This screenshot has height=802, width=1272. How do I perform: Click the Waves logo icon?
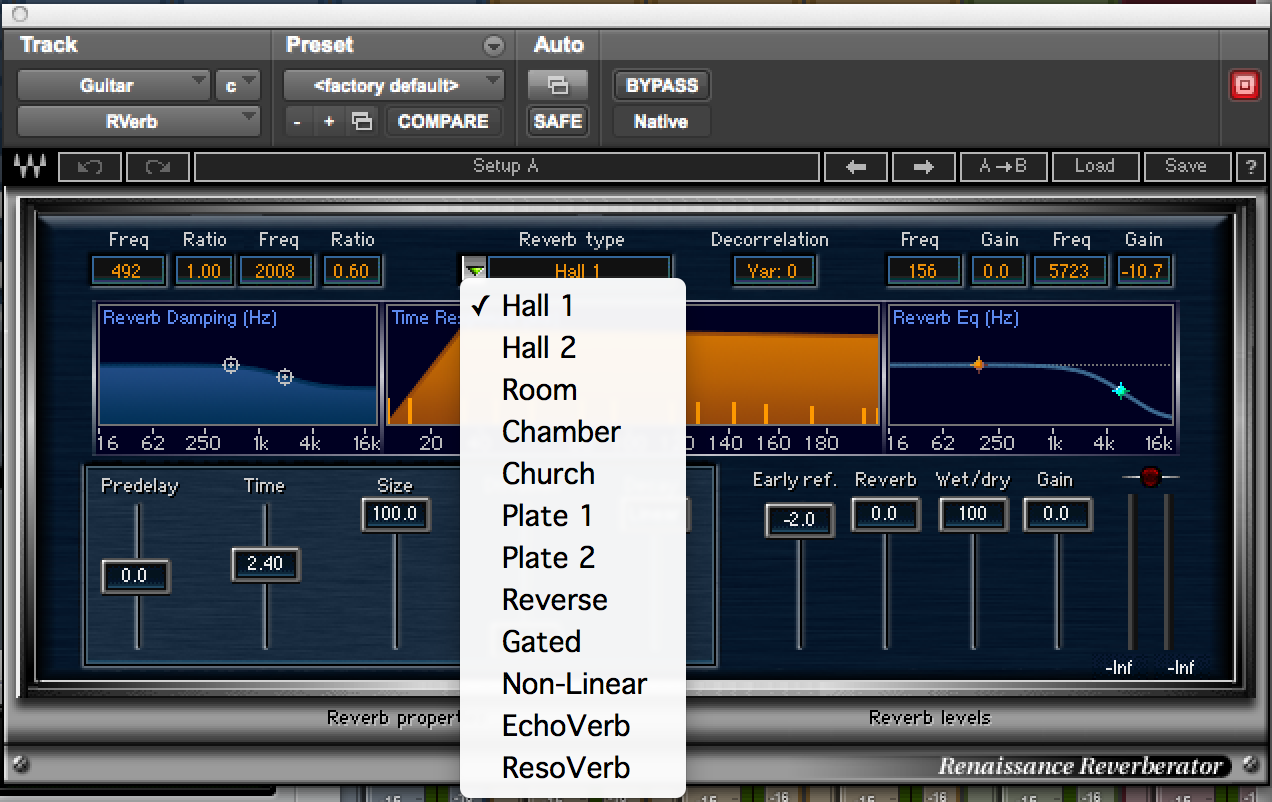[30, 167]
